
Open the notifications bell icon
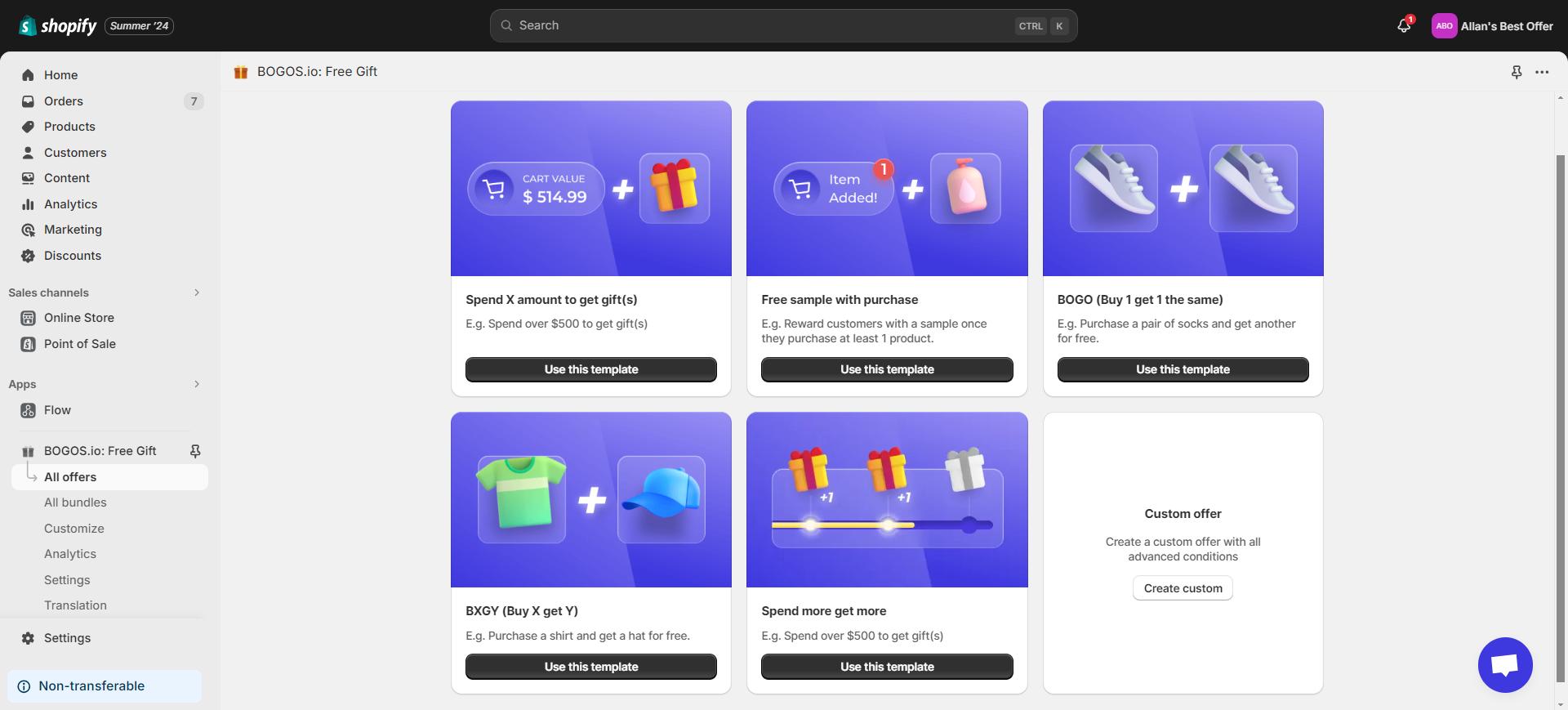(x=1404, y=25)
